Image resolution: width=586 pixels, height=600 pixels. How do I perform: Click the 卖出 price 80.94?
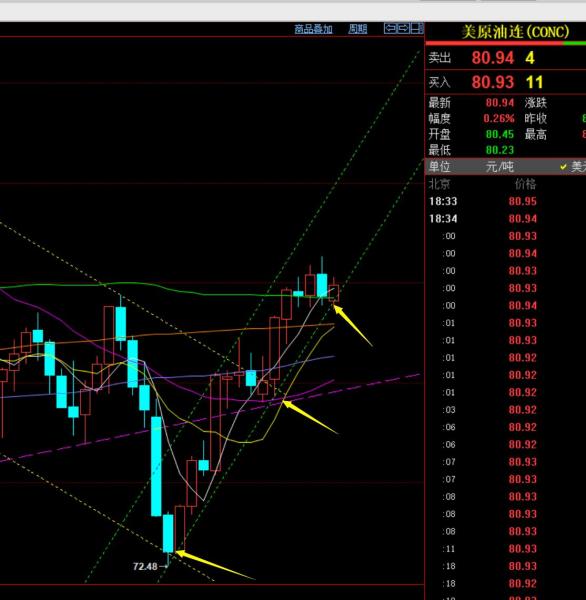click(x=493, y=58)
